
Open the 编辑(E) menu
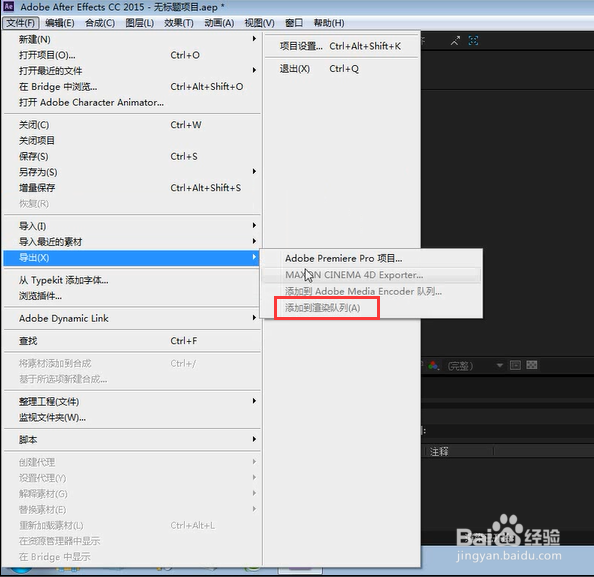59,23
